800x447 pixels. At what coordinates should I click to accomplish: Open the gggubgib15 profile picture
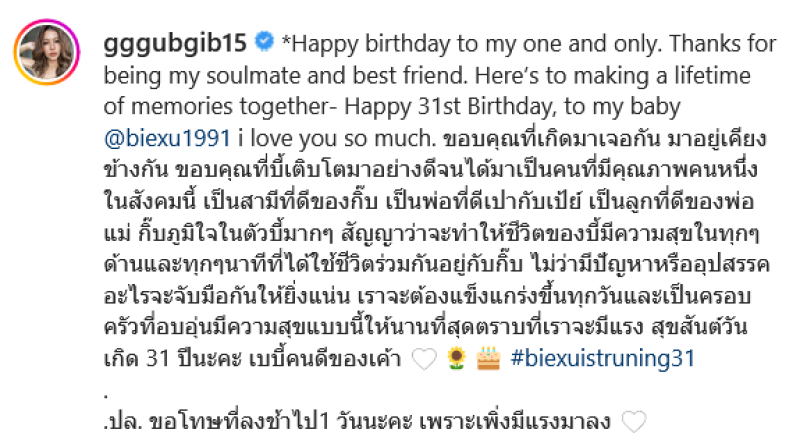point(46,52)
